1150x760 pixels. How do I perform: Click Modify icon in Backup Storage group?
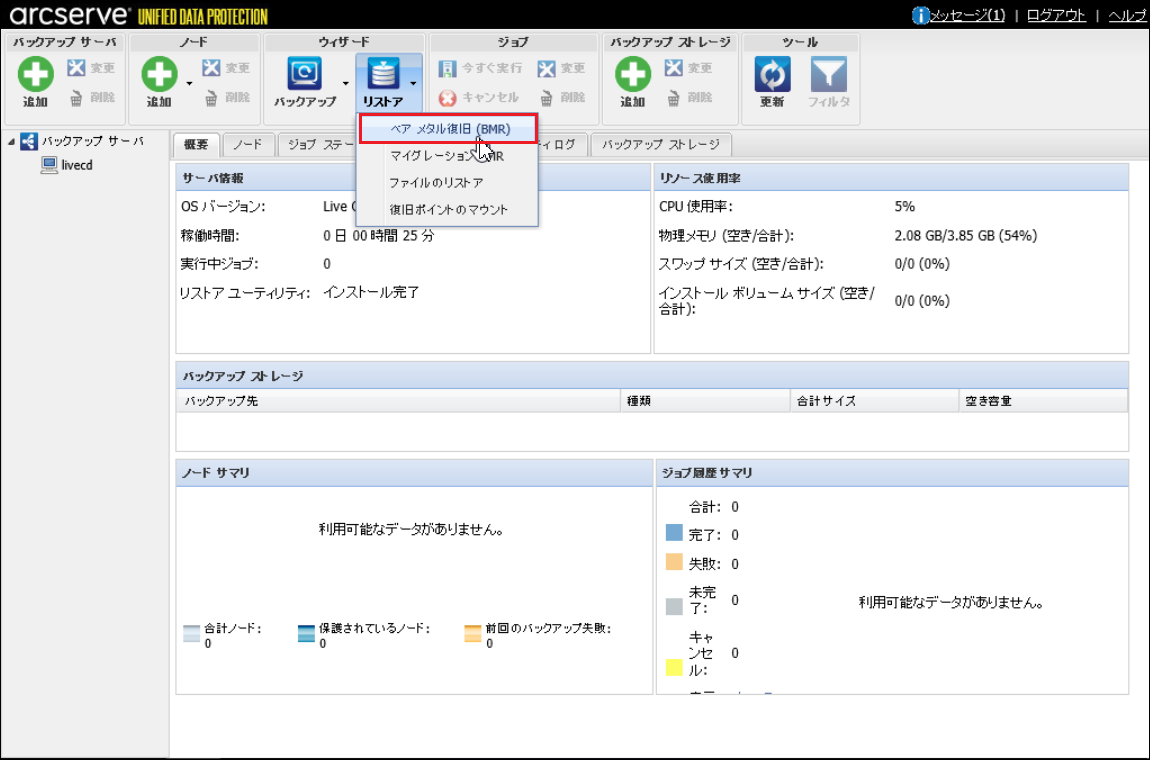(x=674, y=68)
